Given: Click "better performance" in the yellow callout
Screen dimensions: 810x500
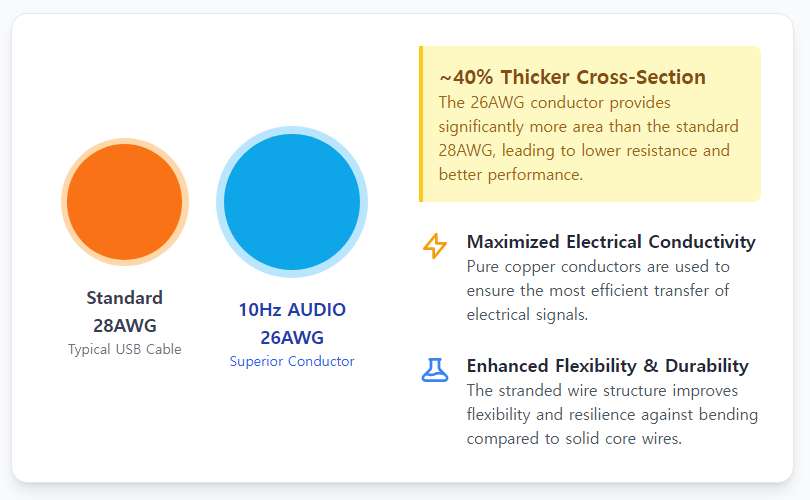Looking at the screenshot, I should 510,175.
